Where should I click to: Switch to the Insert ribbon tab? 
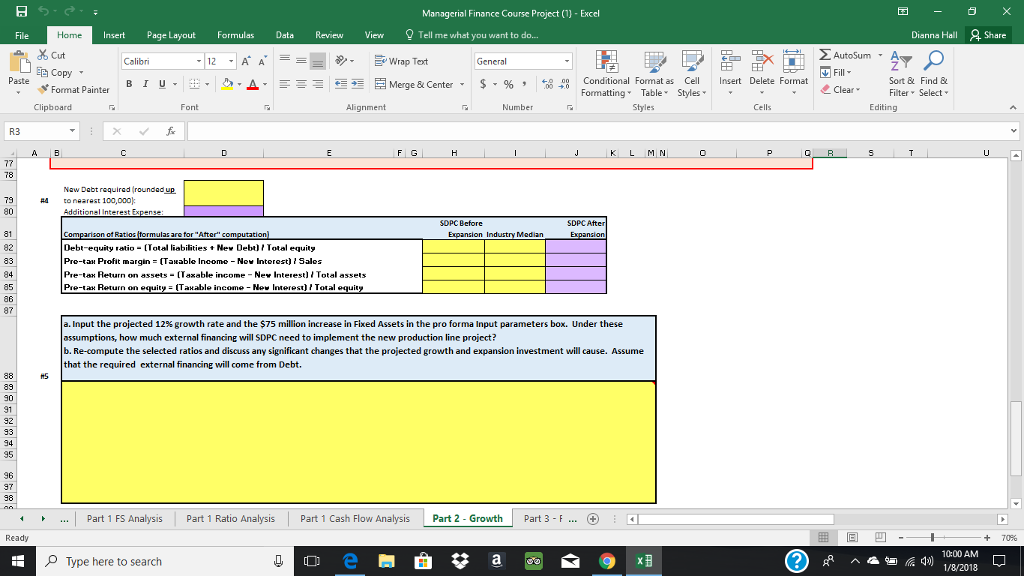pos(114,35)
